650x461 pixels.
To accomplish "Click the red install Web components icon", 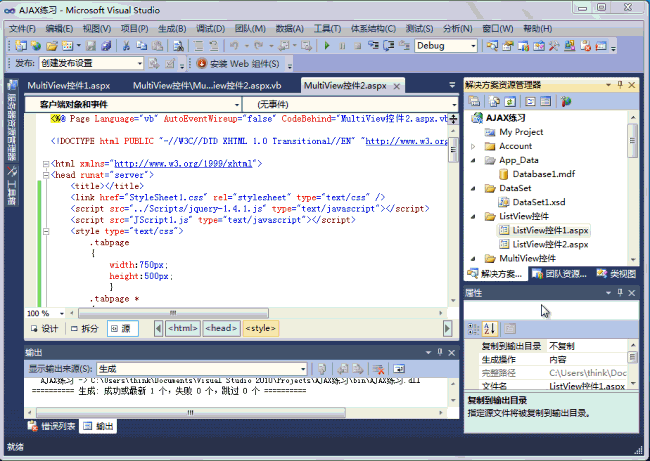I will (201, 63).
